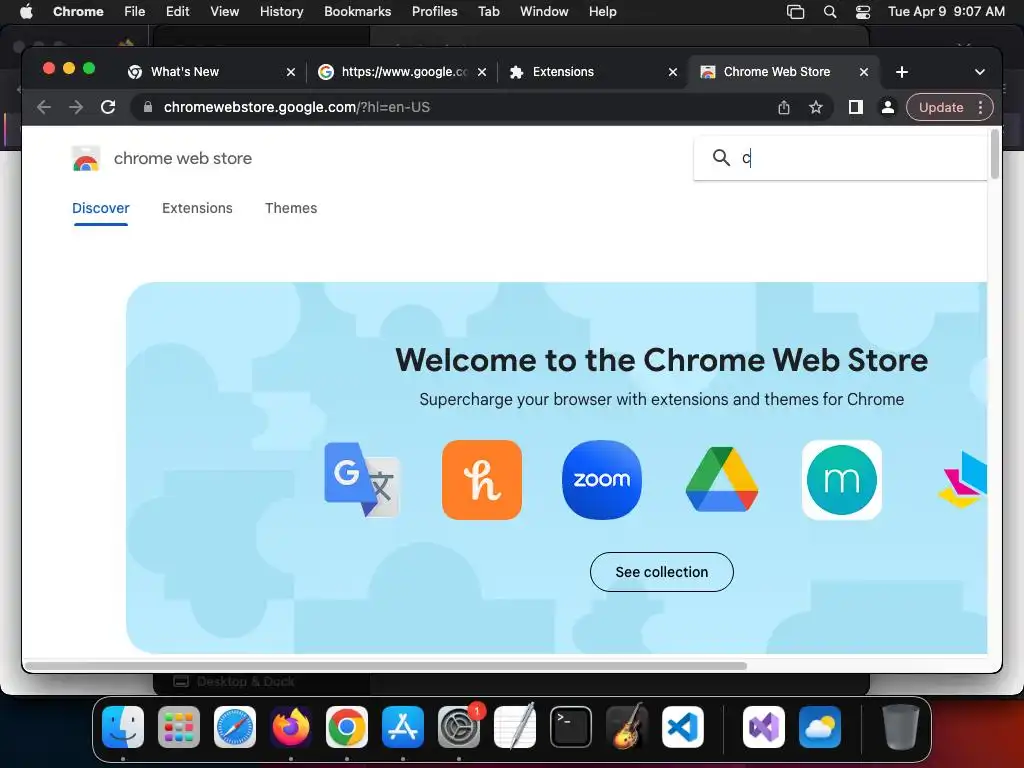The width and height of the screenshot is (1024, 768).
Task: Click the address bar URL
Action: tap(296, 107)
